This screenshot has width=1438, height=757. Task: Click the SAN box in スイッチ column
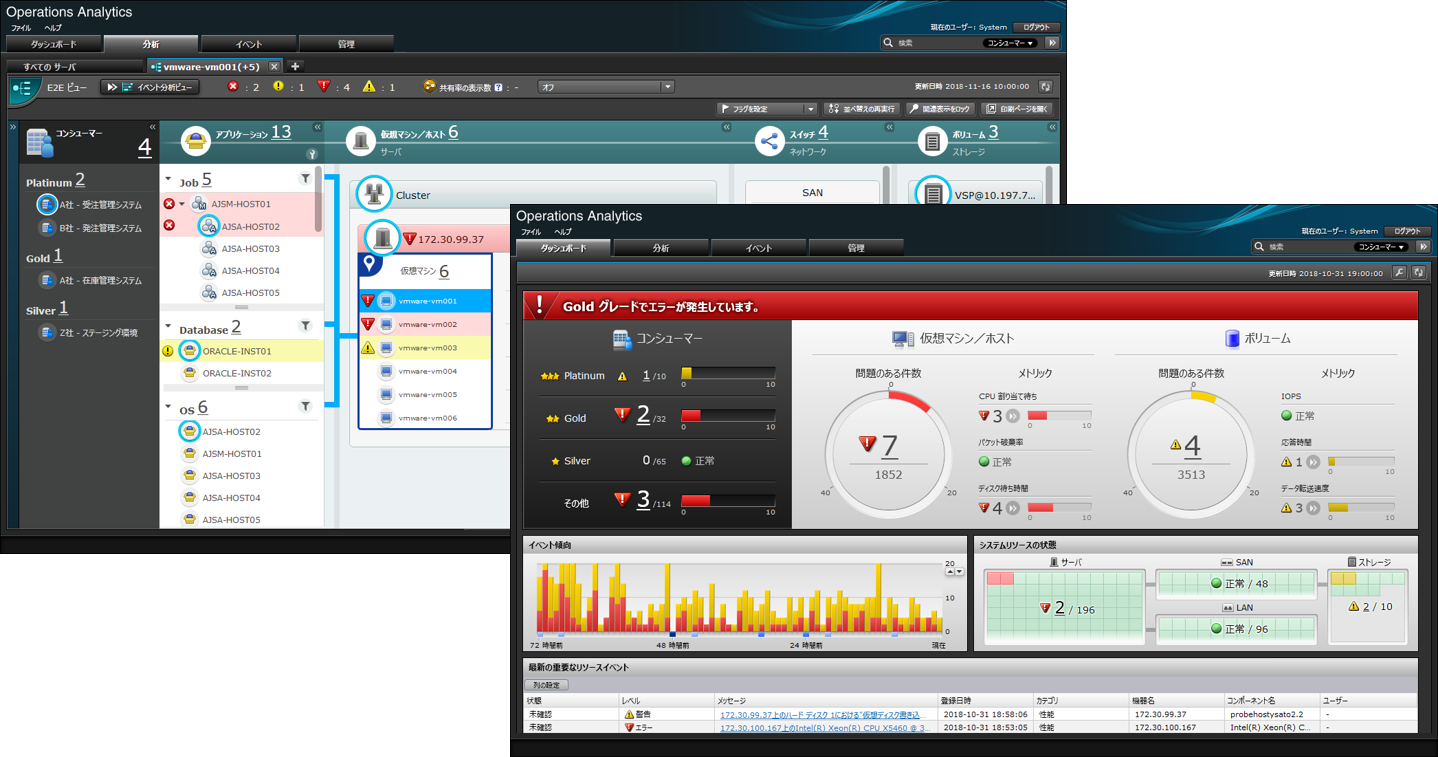pyautogui.click(x=812, y=193)
